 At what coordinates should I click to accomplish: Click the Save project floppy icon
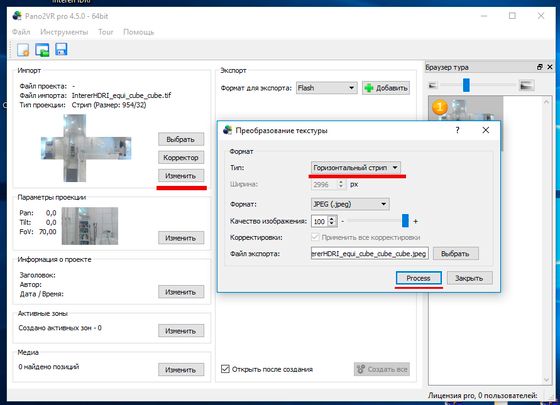pos(61,49)
